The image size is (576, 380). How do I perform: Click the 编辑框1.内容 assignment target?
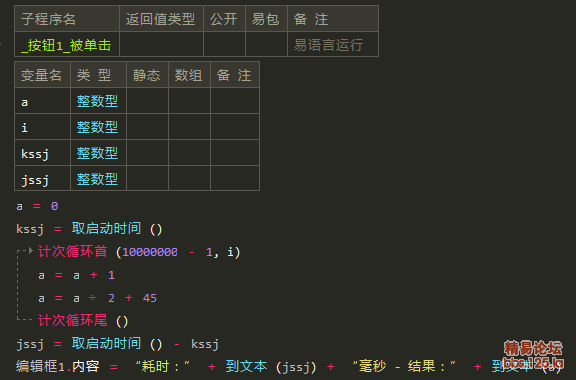coord(58,366)
